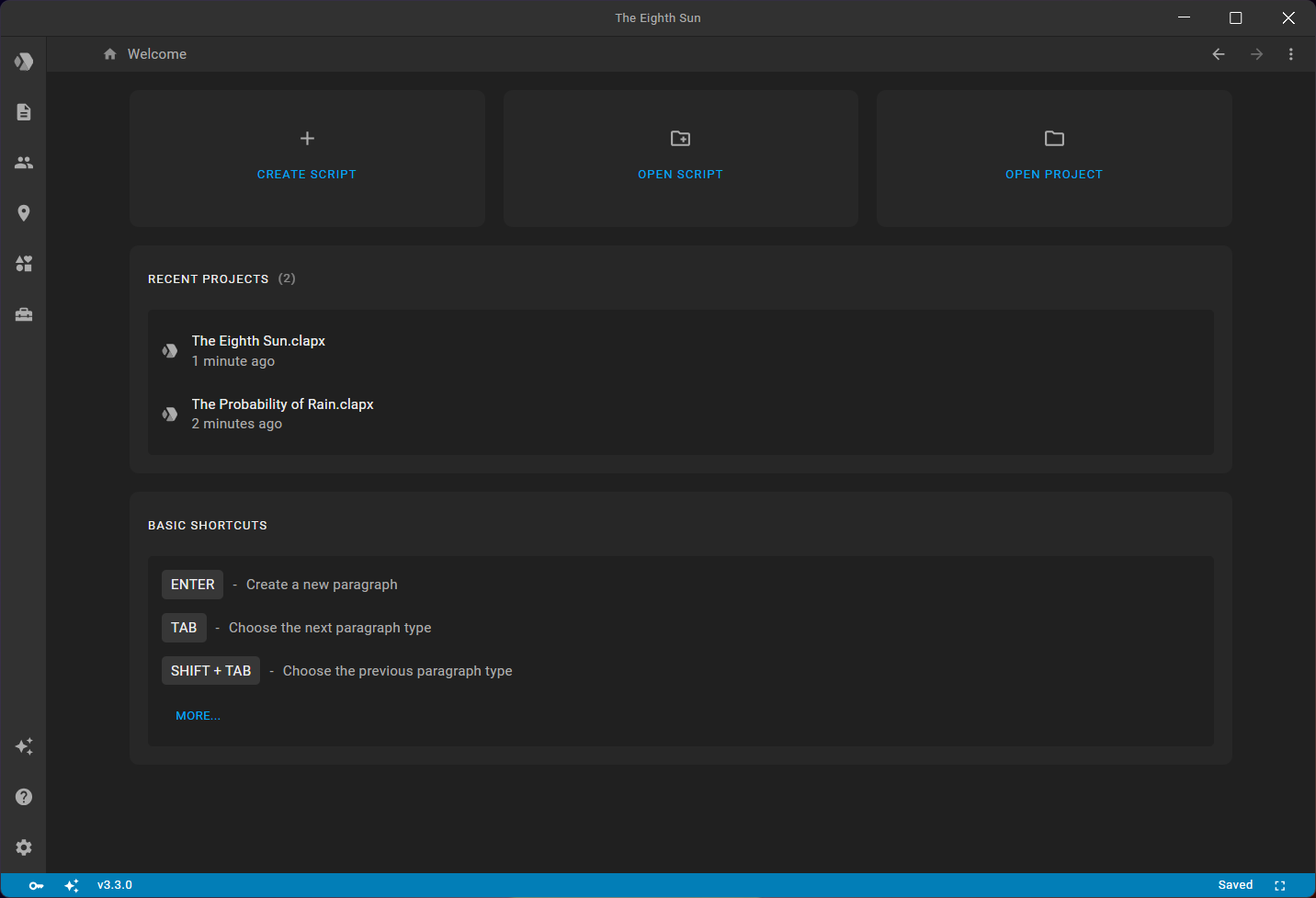Maximize the application window
The image size is (1316, 898).
[1236, 18]
